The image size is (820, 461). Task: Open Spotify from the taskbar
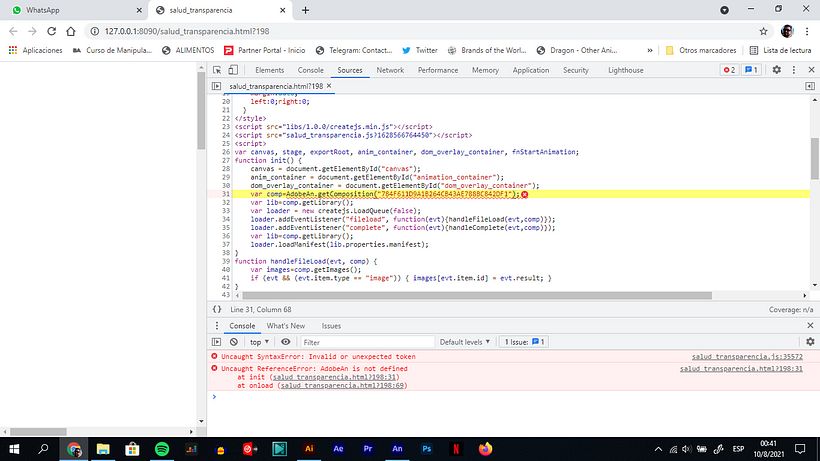click(162, 449)
